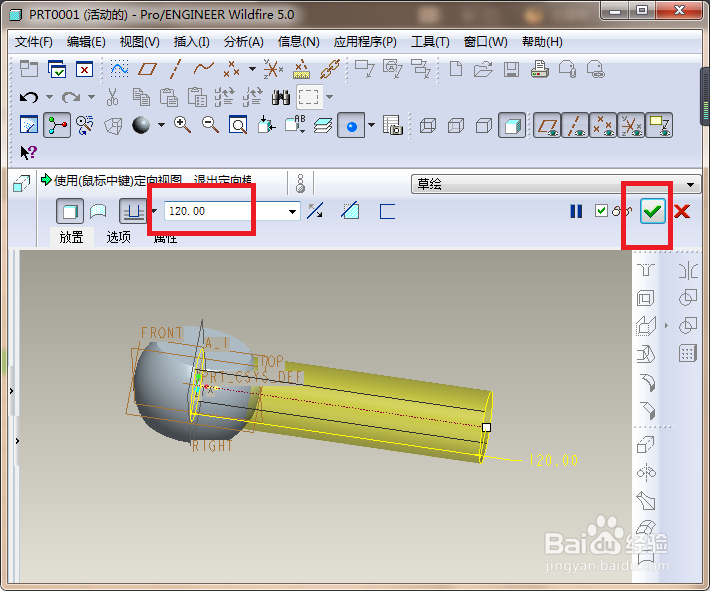This screenshot has height=591, width=710.
Task: Select extrude as solid
Action: [x=70, y=211]
